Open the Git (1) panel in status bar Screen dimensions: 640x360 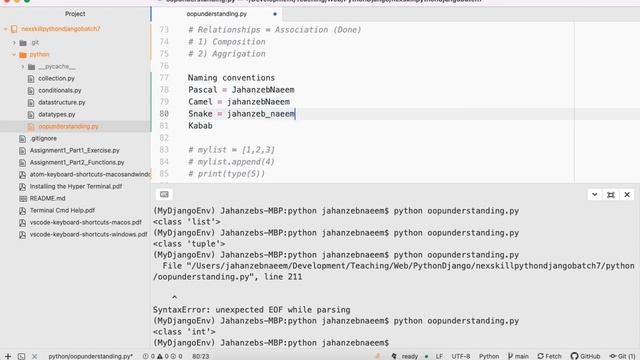(622, 356)
